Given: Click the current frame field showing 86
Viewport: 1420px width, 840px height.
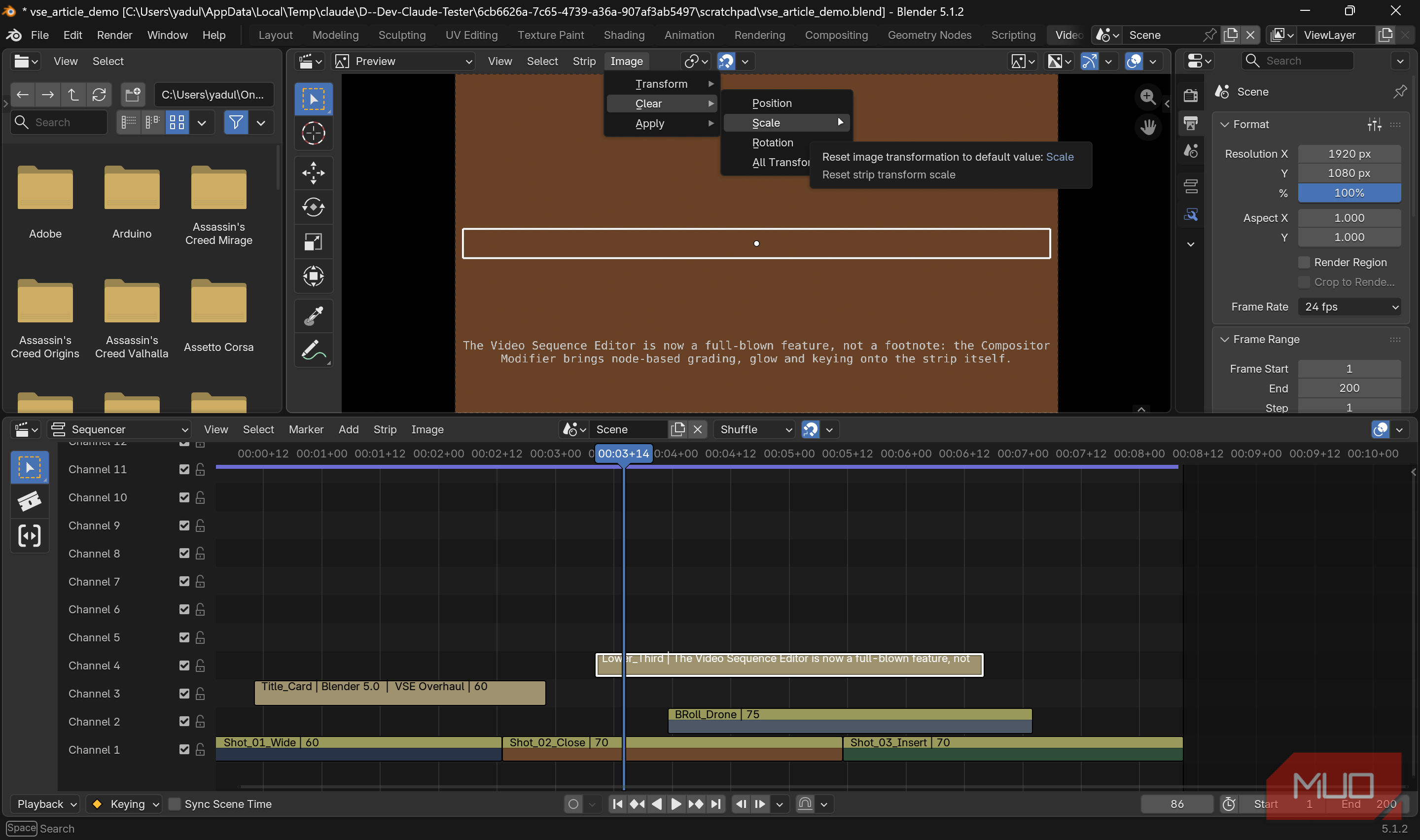Looking at the screenshot, I should pyautogui.click(x=1176, y=804).
